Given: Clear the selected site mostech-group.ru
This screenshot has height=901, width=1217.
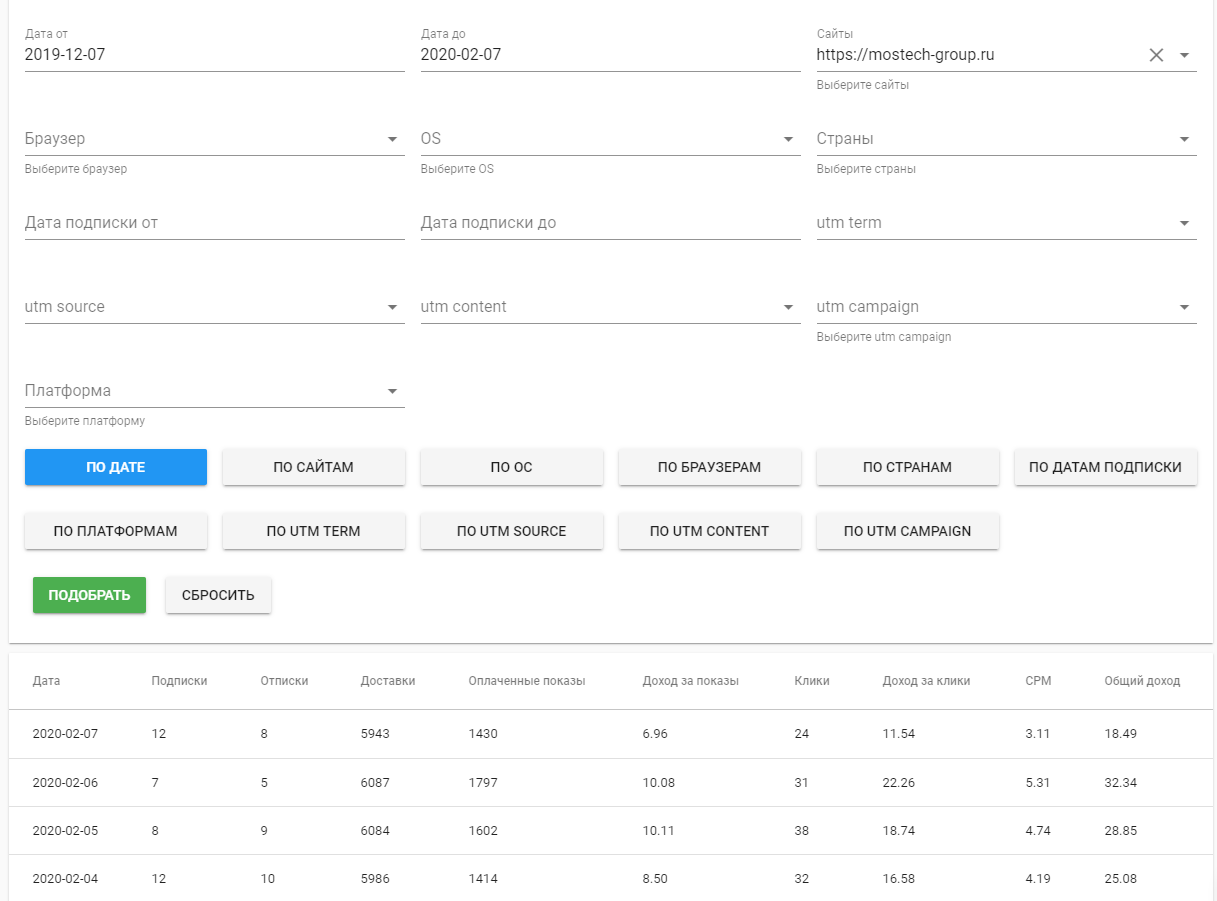Looking at the screenshot, I should click(x=1156, y=55).
